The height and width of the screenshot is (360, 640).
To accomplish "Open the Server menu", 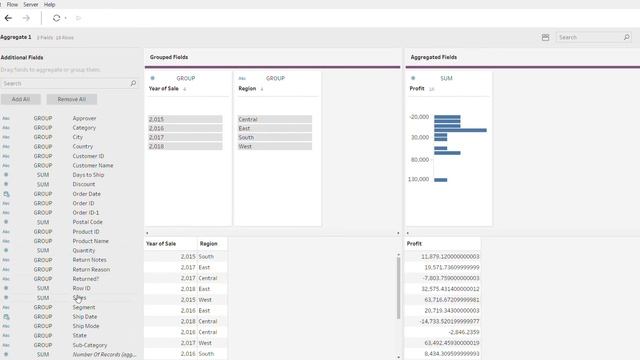I will point(31,4).
